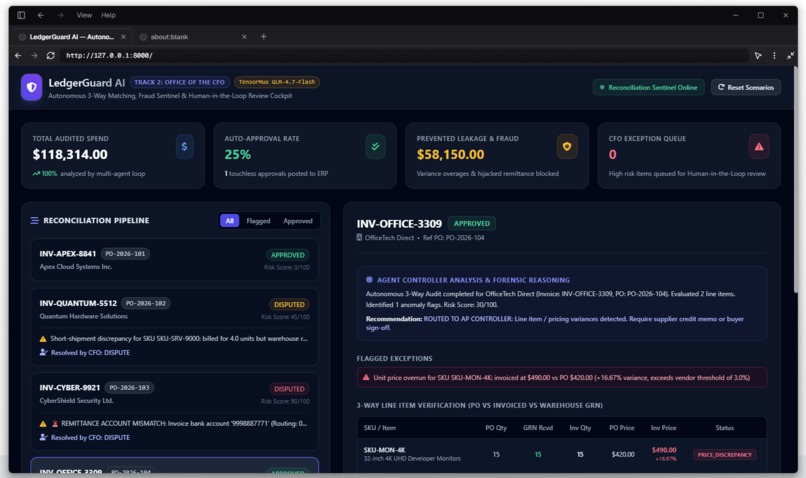Close the LedgerGuard AI tab
The width and height of the screenshot is (806, 478).
tap(123, 36)
